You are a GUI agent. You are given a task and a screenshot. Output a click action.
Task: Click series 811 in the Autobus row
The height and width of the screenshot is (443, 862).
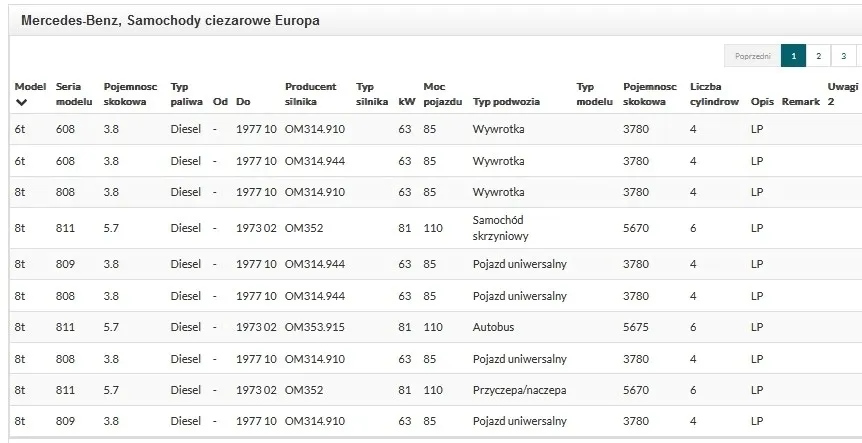65,327
